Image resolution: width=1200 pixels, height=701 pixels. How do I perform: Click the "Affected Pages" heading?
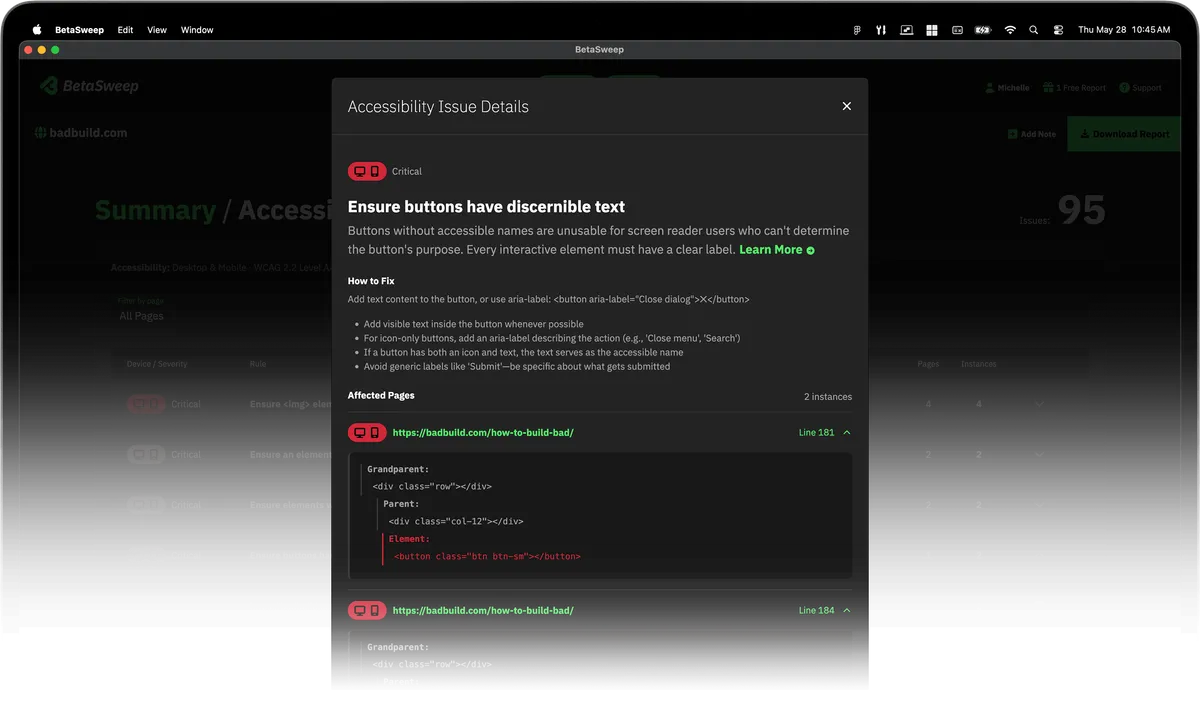tap(381, 396)
